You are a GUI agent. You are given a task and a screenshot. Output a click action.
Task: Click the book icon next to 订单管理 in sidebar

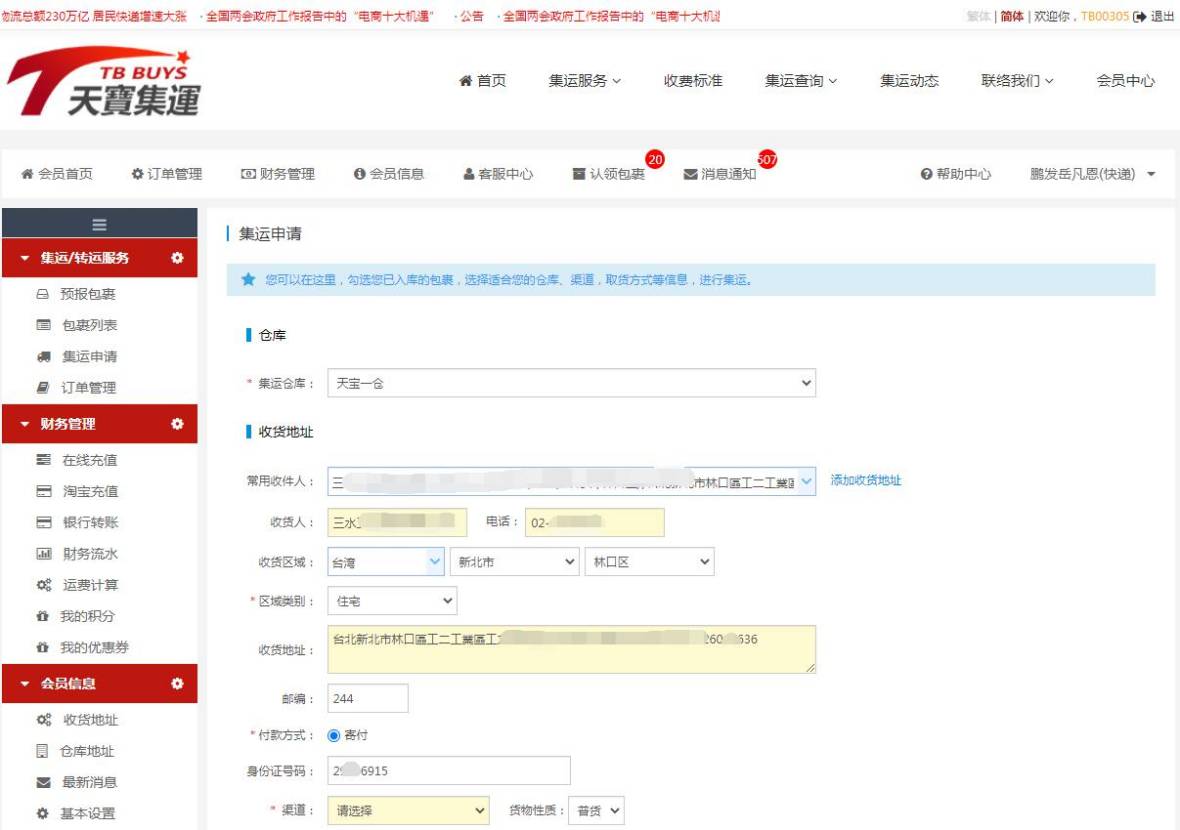(x=43, y=388)
